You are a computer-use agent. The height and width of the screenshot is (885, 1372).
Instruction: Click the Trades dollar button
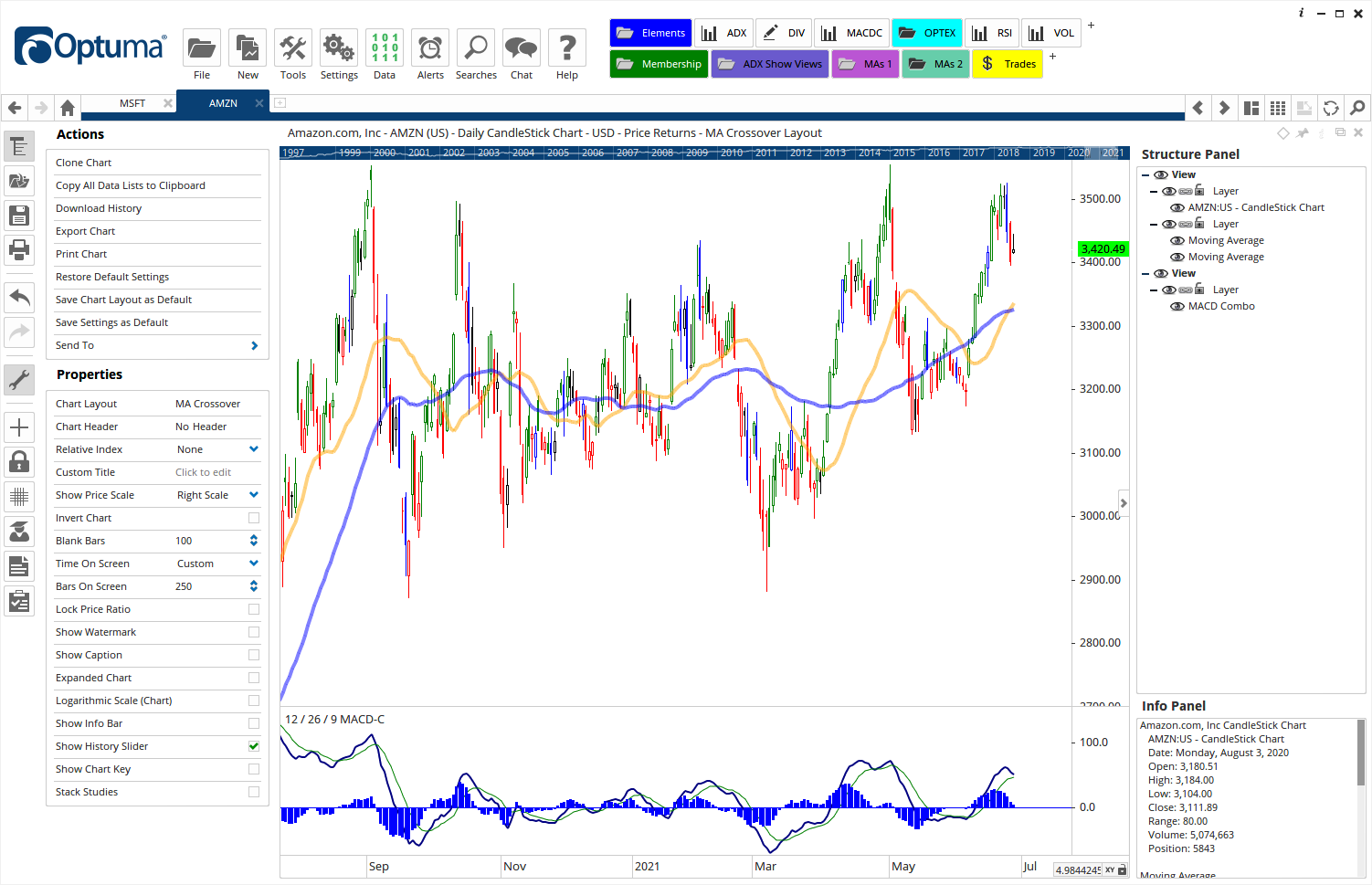(x=1008, y=64)
